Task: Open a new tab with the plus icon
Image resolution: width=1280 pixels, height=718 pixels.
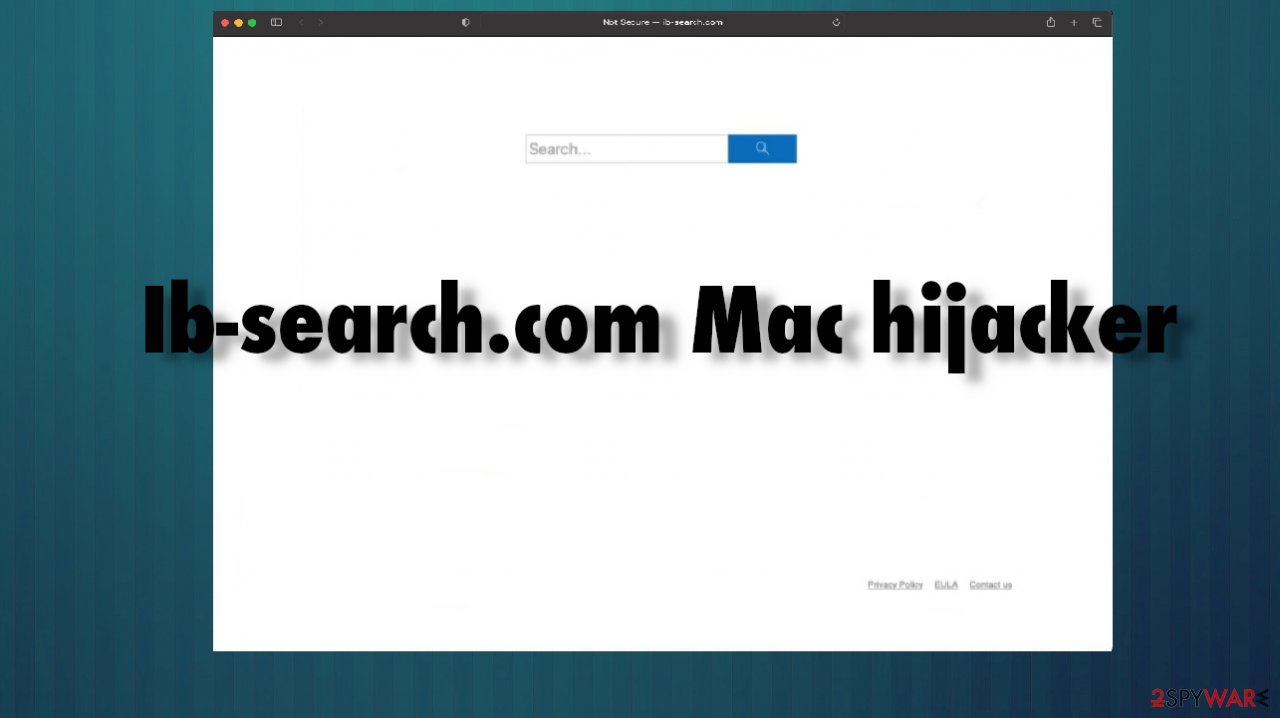Action: click(1073, 22)
